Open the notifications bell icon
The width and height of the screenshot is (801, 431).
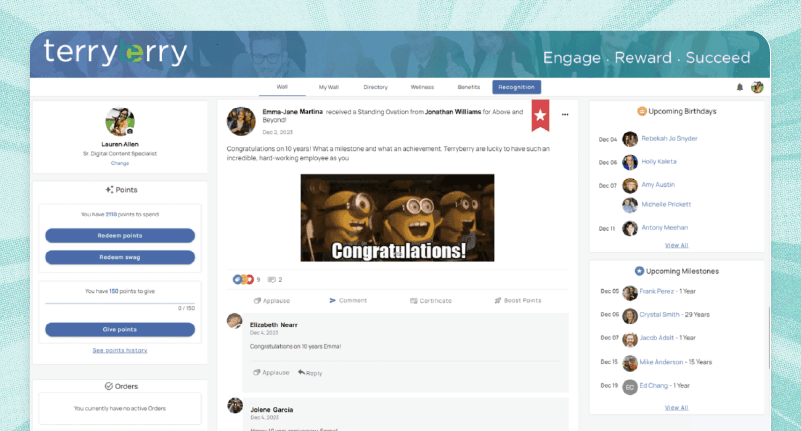tap(740, 87)
